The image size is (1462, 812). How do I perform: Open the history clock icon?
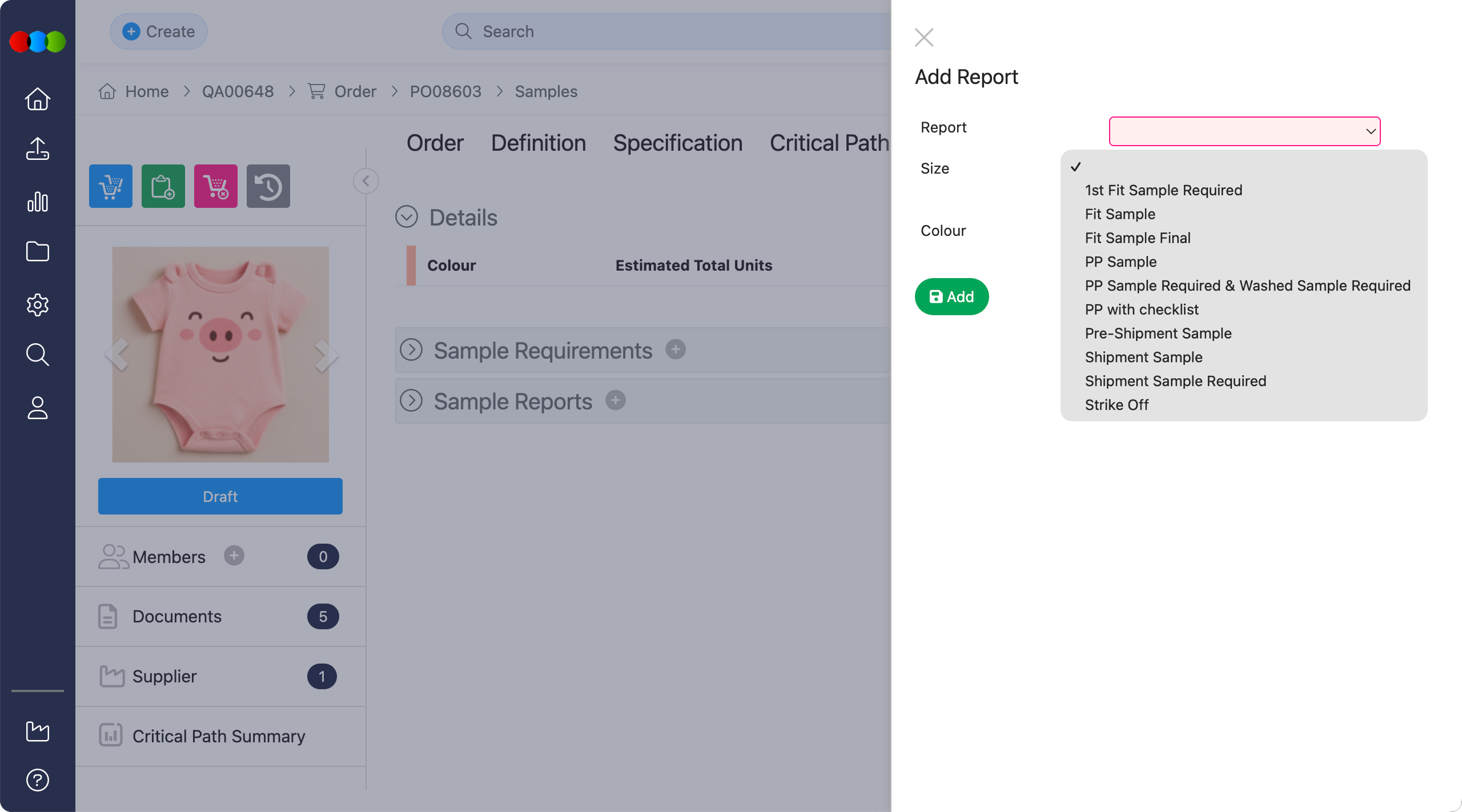coord(268,186)
